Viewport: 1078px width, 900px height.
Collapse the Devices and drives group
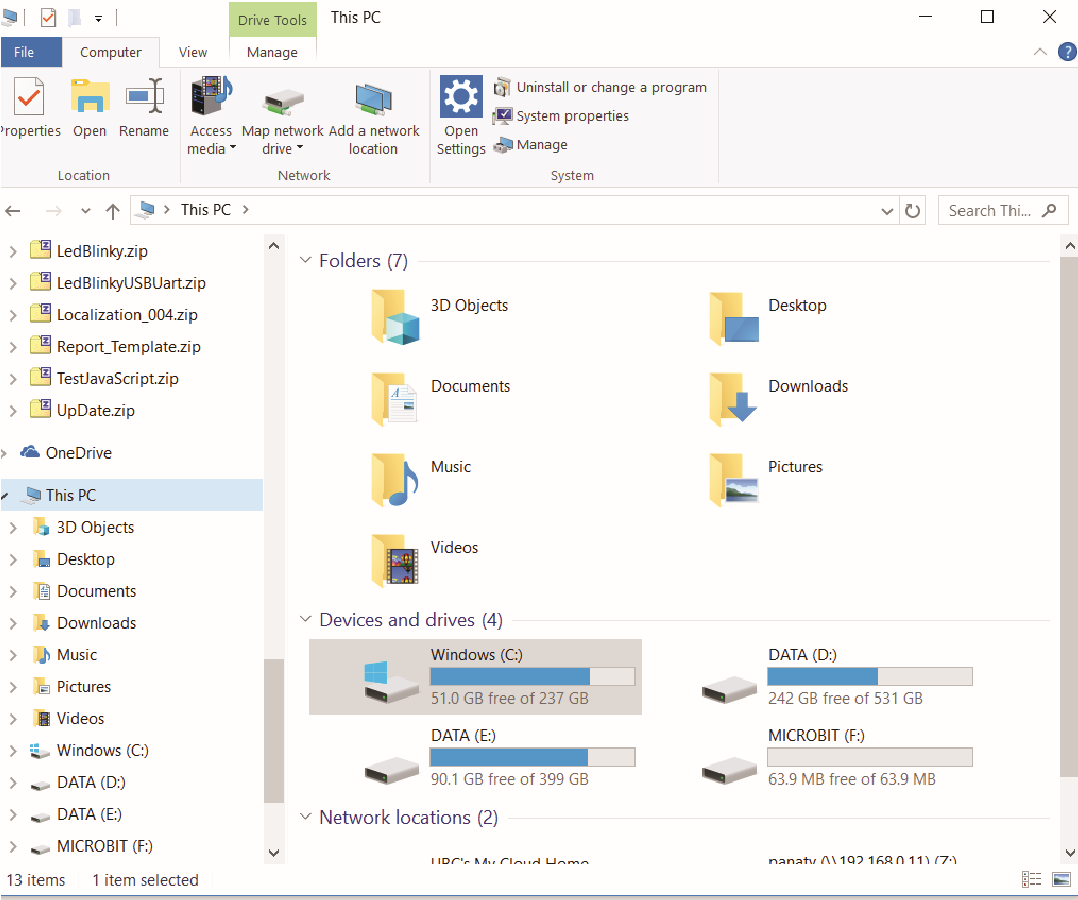[305, 619]
